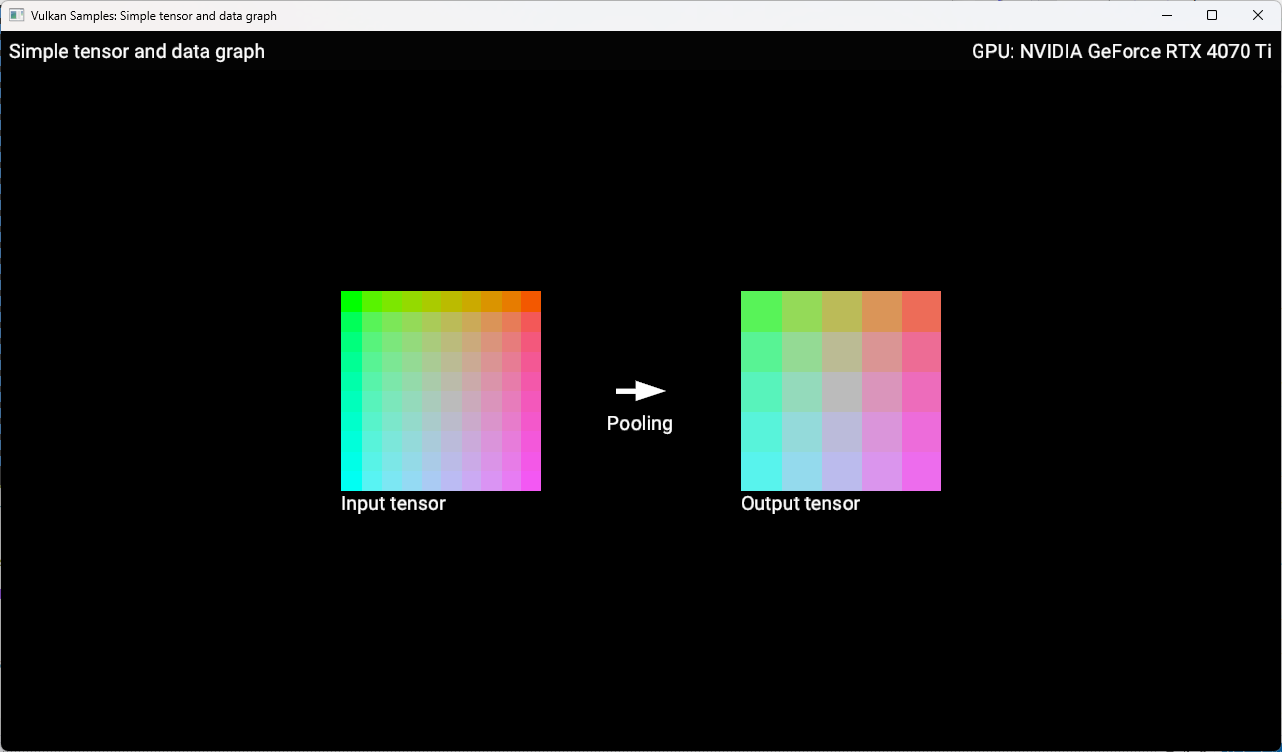Viewport: 1282px width, 752px height.
Task: Click the Vulkan Samples app icon in title bar
Action: (16, 16)
